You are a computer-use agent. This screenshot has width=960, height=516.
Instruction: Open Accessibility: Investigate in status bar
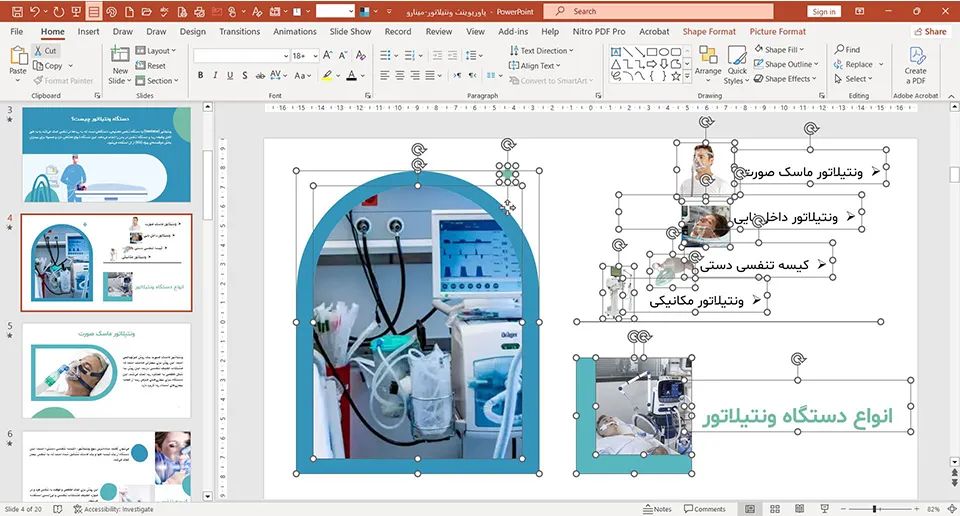[x=113, y=509]
